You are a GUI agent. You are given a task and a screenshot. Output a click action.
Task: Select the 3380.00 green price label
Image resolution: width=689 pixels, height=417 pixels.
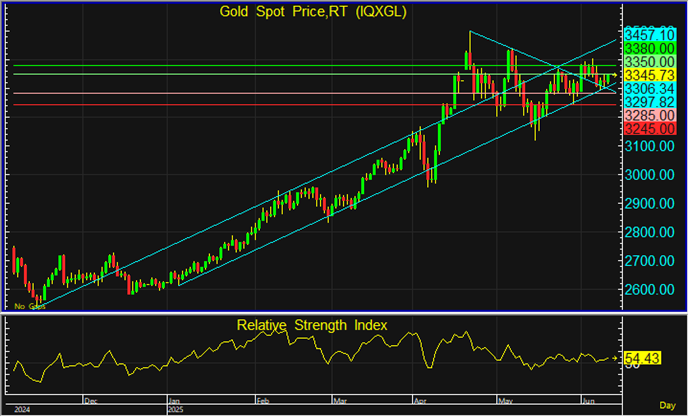point(649,48)
